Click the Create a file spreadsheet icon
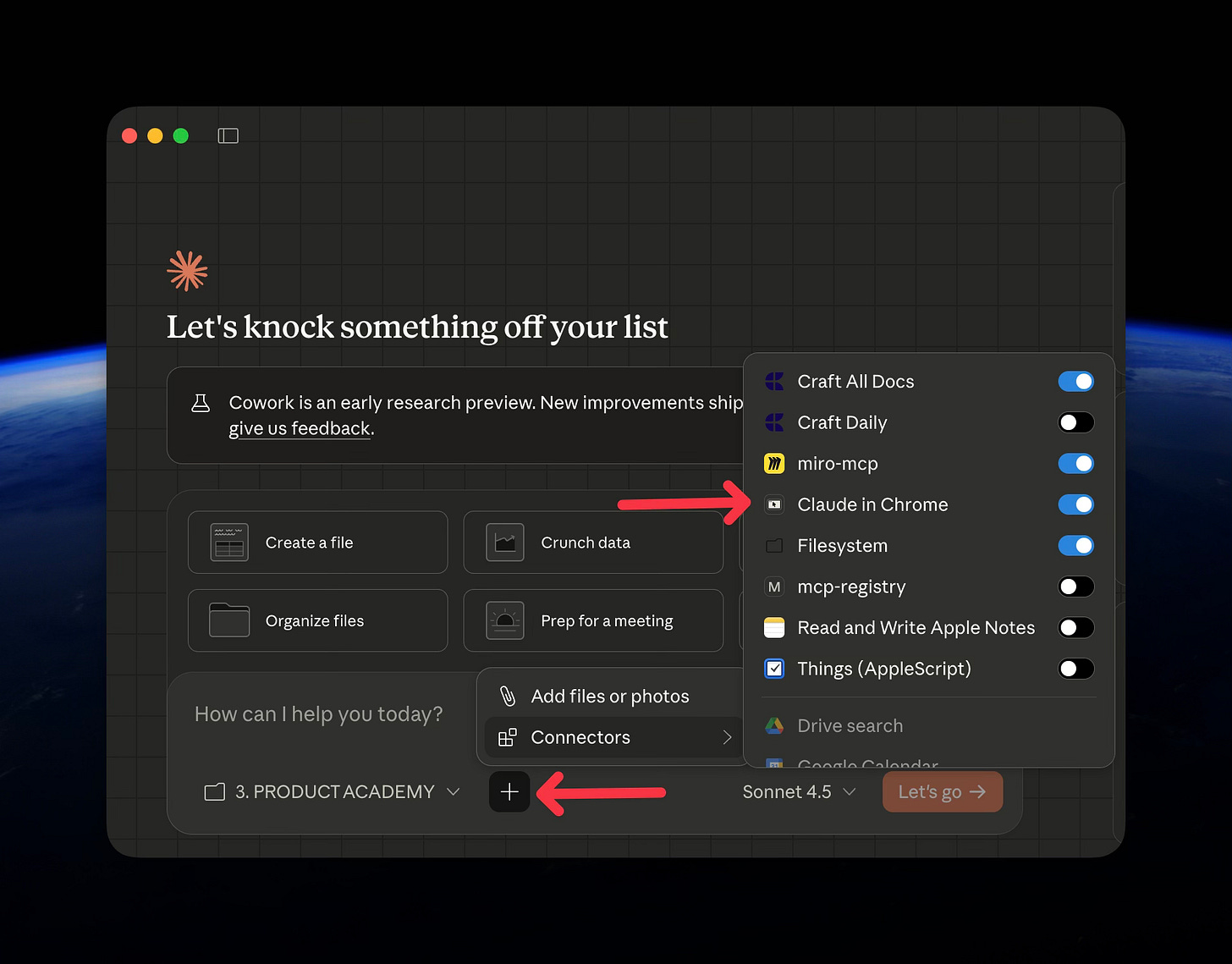1232x964 pixels. [x=229, y=543]
